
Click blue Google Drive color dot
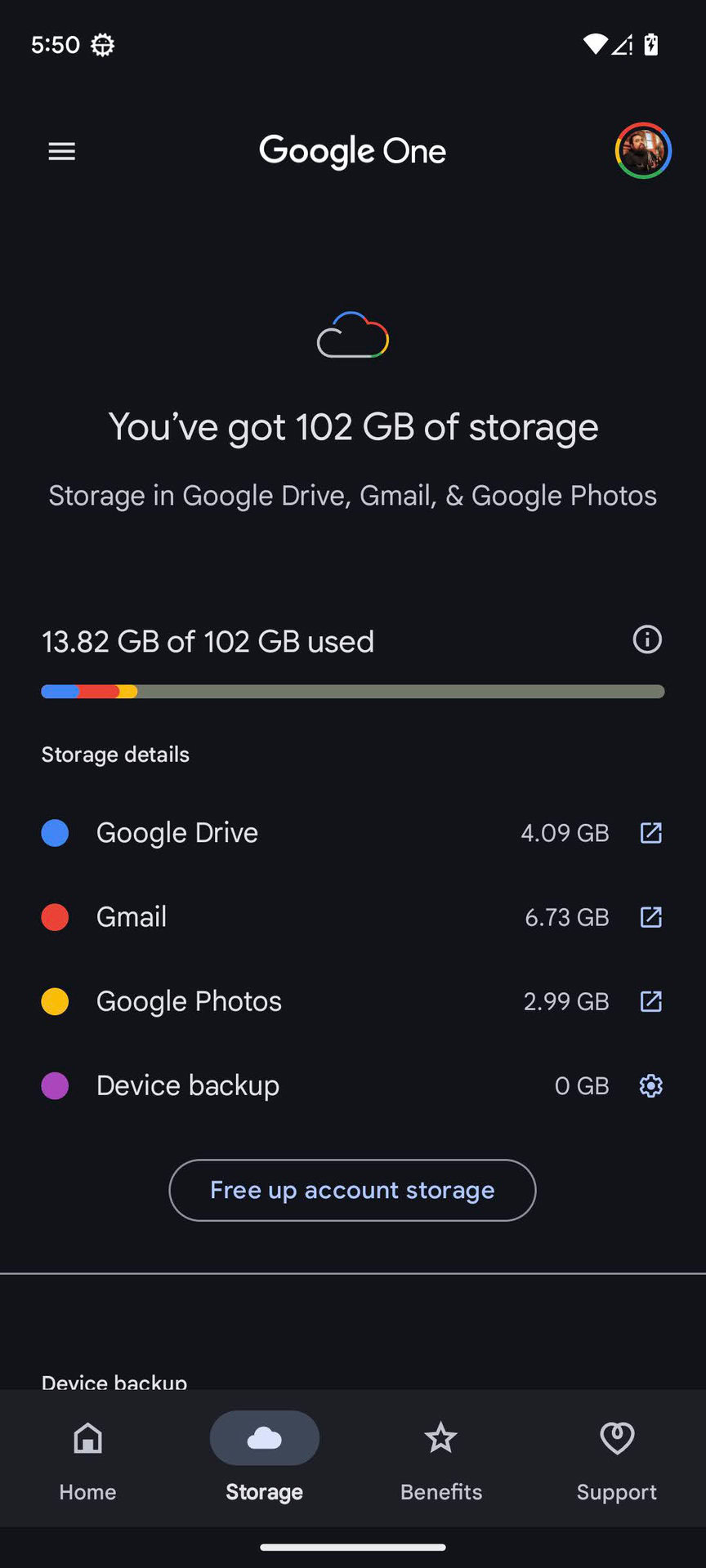click(55, 833)
